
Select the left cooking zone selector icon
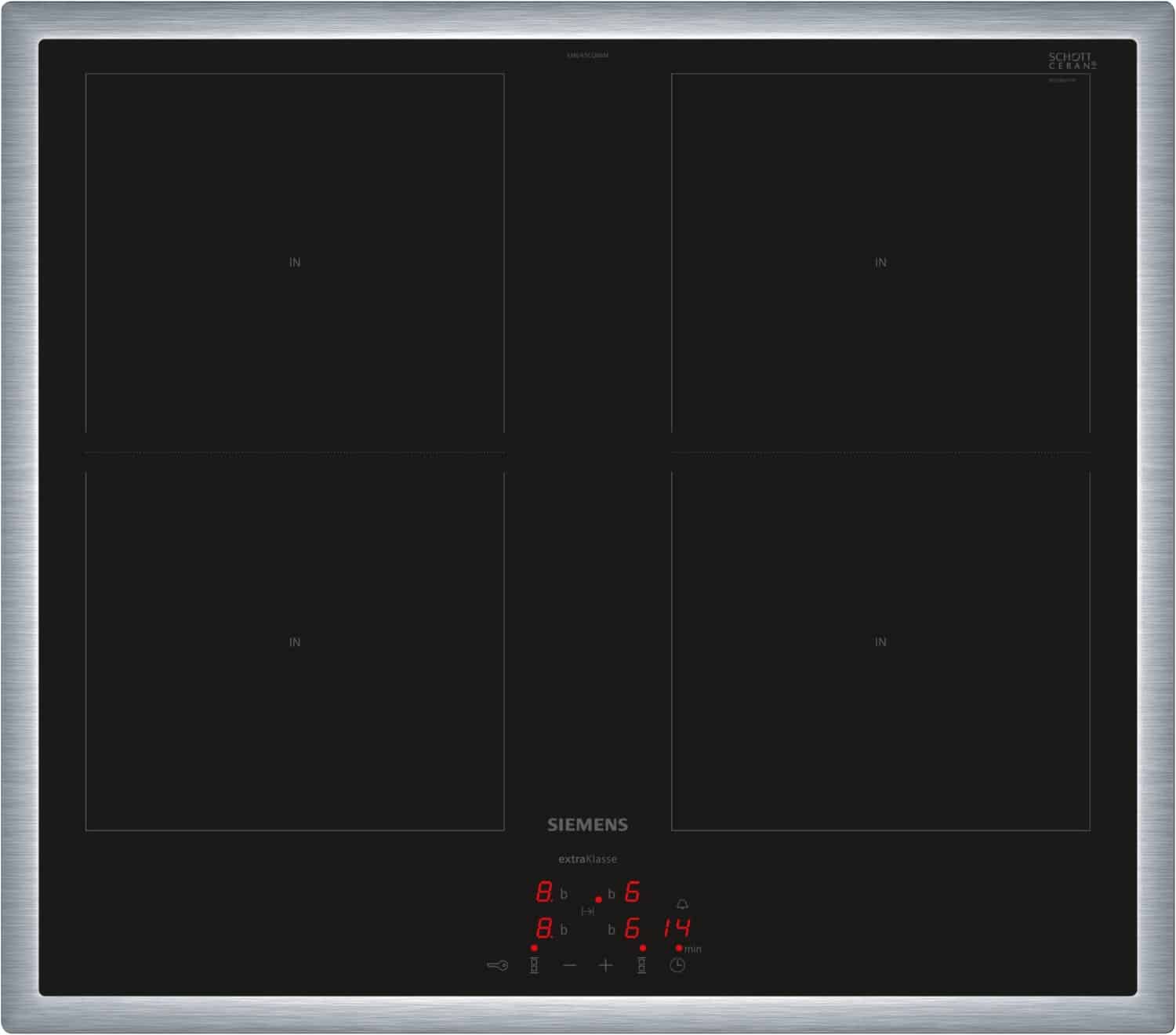click(534, 965)
